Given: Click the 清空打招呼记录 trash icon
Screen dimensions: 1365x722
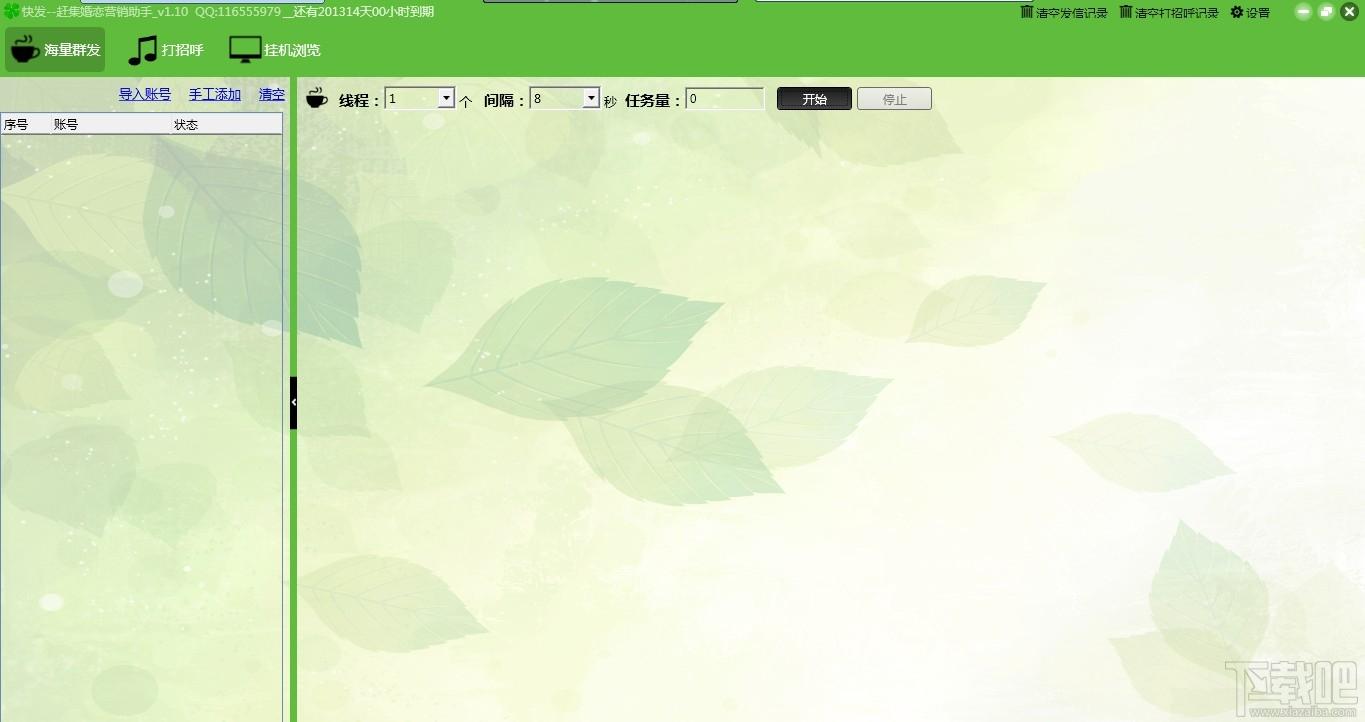Looking at the screenshot, I should pyautogui.click(x=1126, y=12).
